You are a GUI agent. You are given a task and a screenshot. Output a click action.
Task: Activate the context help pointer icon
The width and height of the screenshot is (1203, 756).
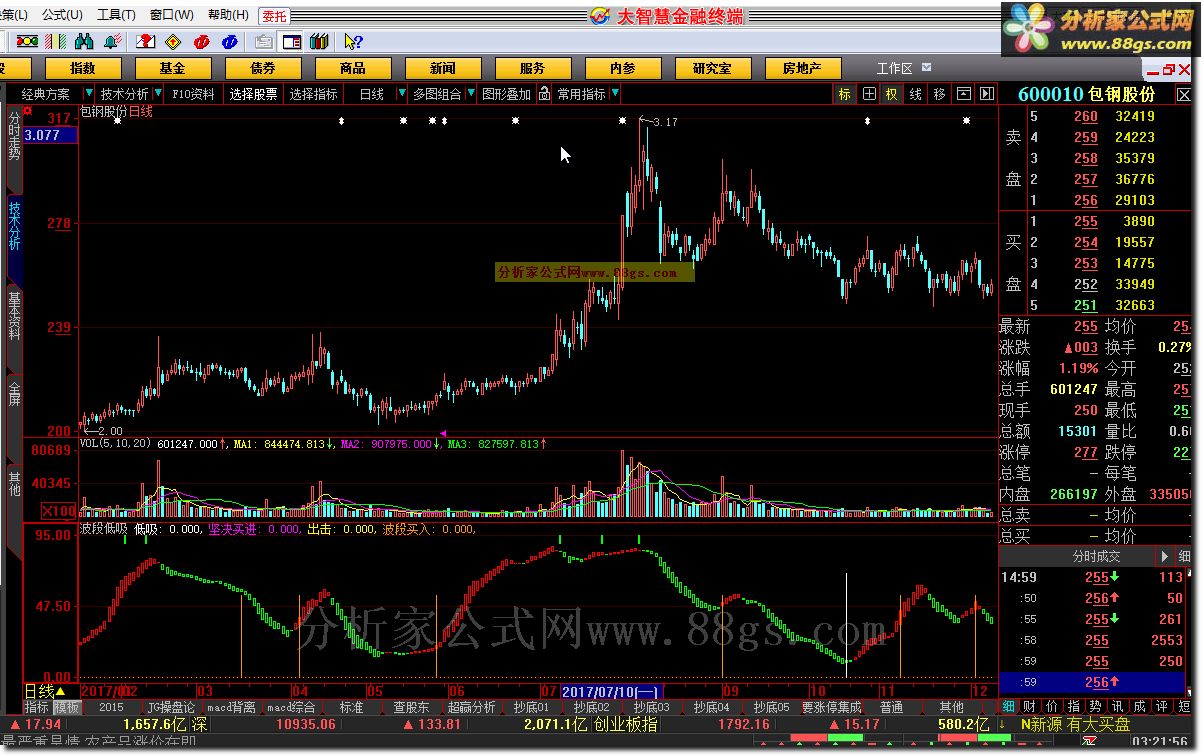click(353, 42)
